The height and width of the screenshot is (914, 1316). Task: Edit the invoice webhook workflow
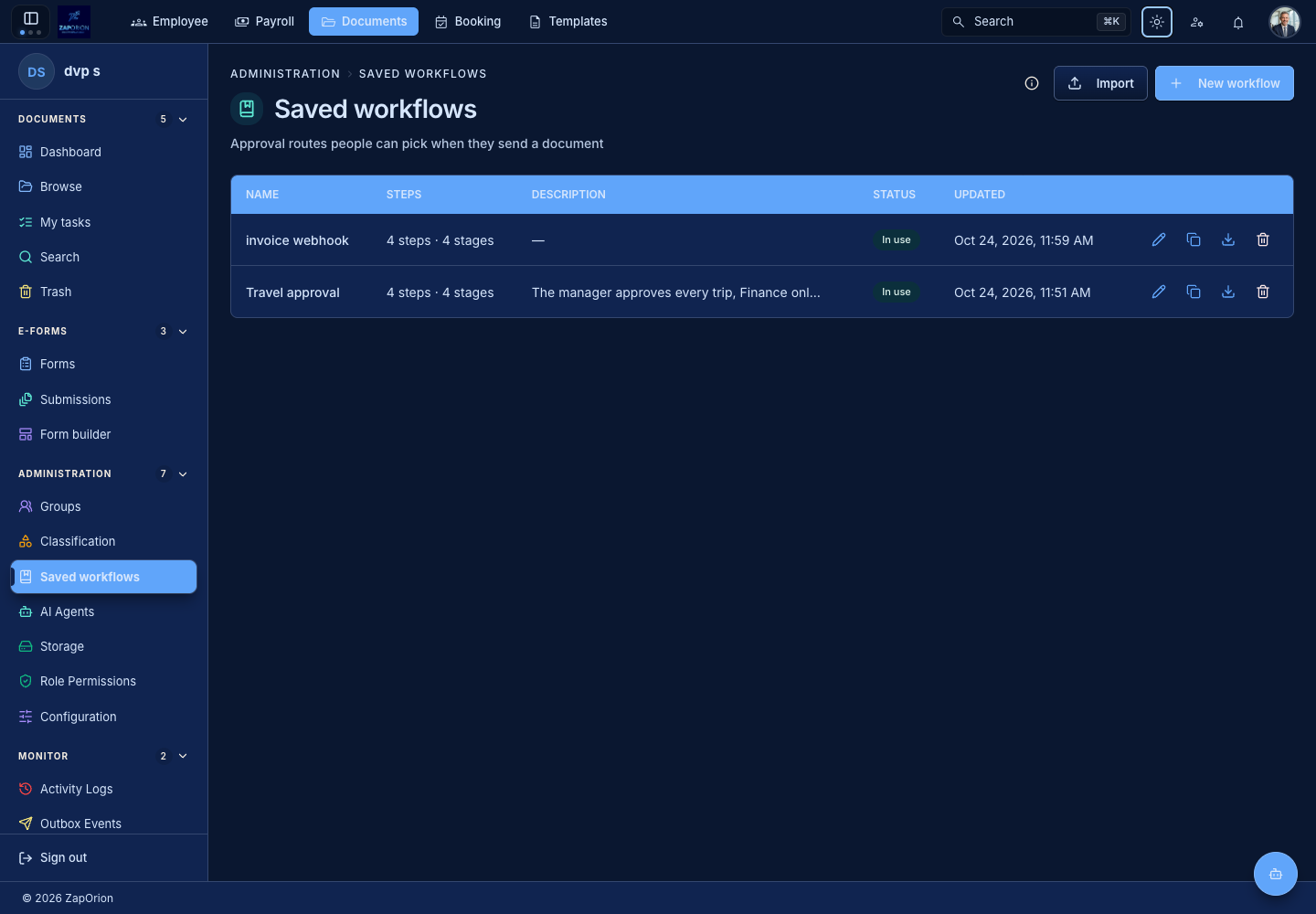point(1159,239)
